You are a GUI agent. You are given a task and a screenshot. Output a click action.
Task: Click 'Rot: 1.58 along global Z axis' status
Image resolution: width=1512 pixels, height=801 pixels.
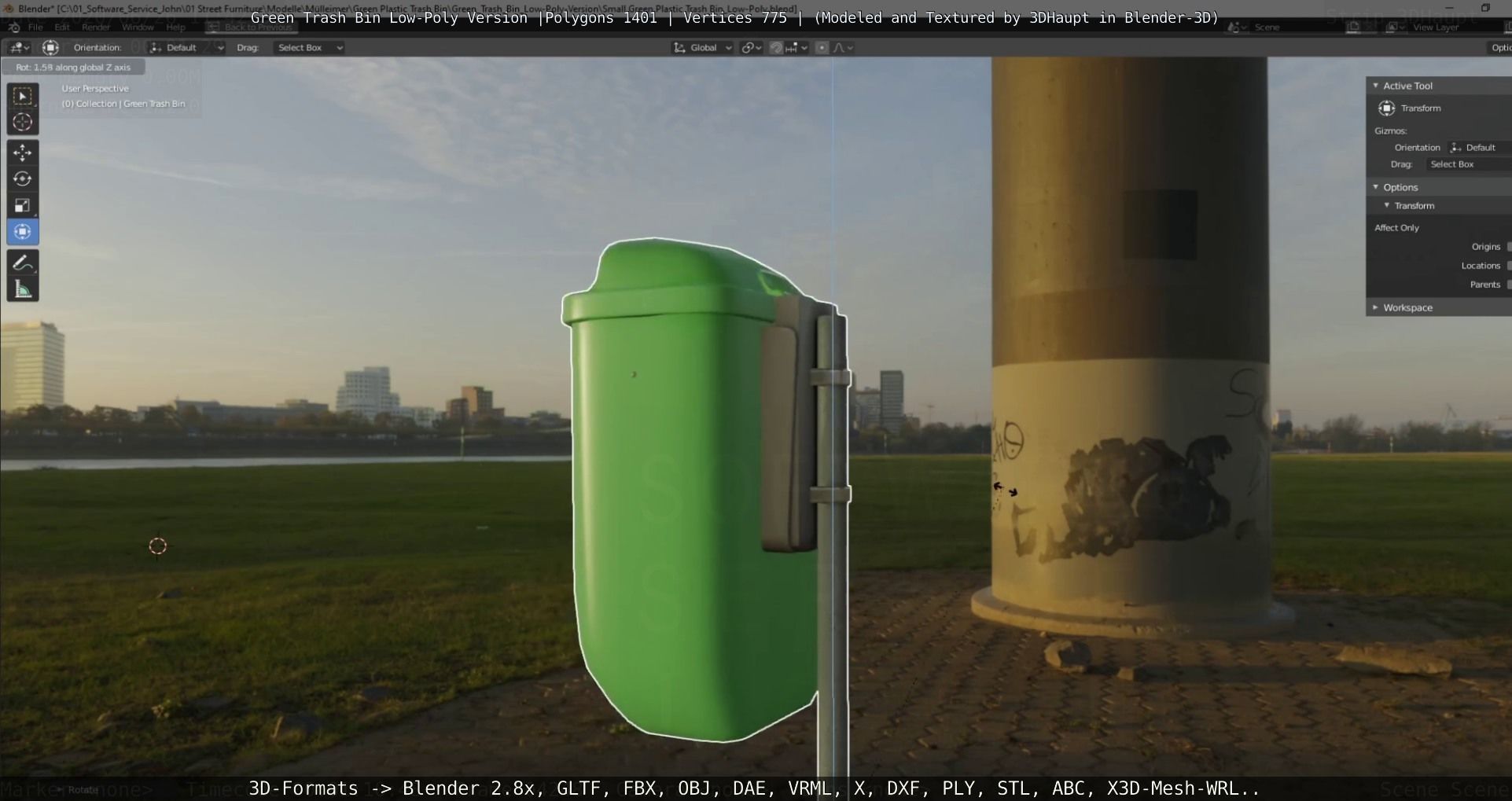[x=73, y=68]
